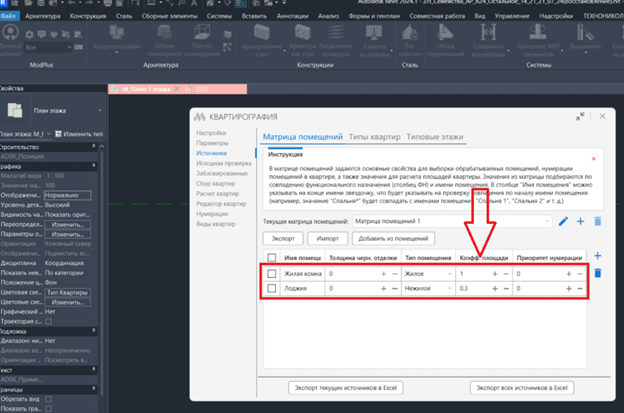Open Настройки section in dialog sidebar
The image size is (624, 413).
click(211, 133)
